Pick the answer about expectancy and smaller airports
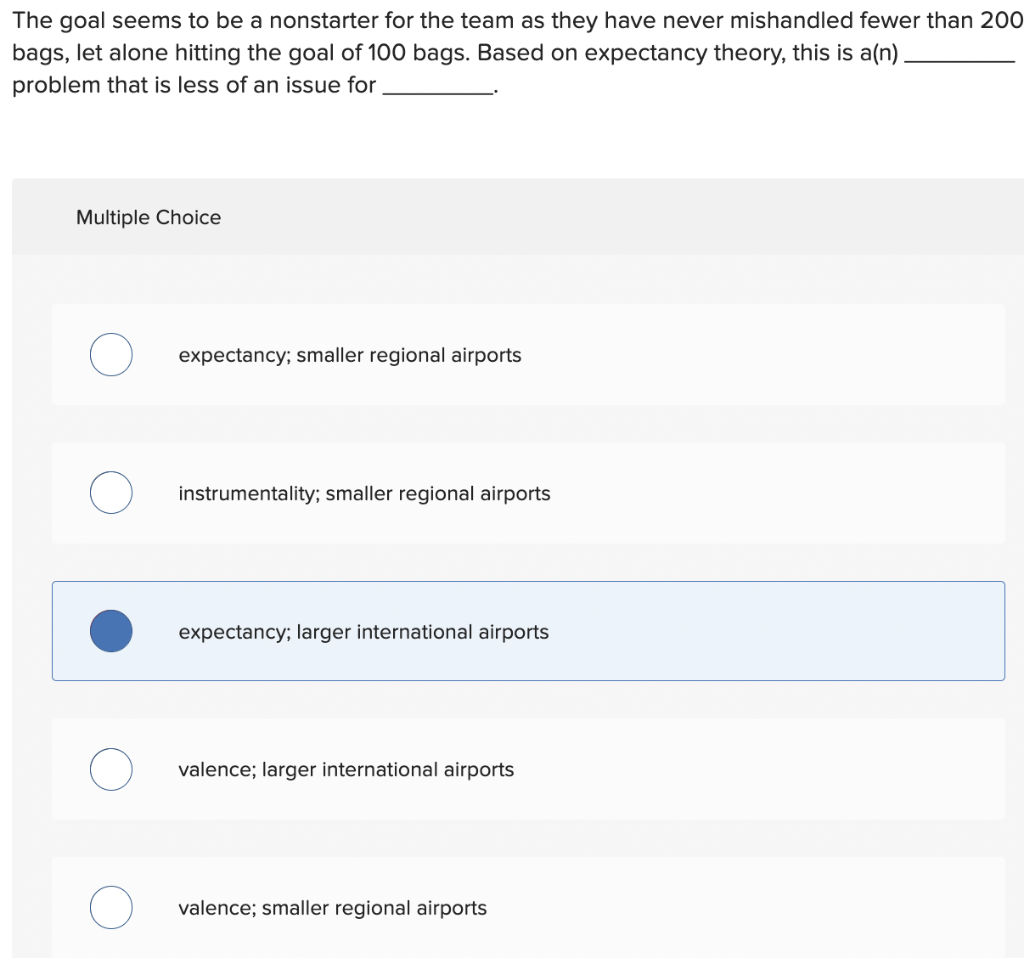1024x958 pixels. [x=349, y=355]
